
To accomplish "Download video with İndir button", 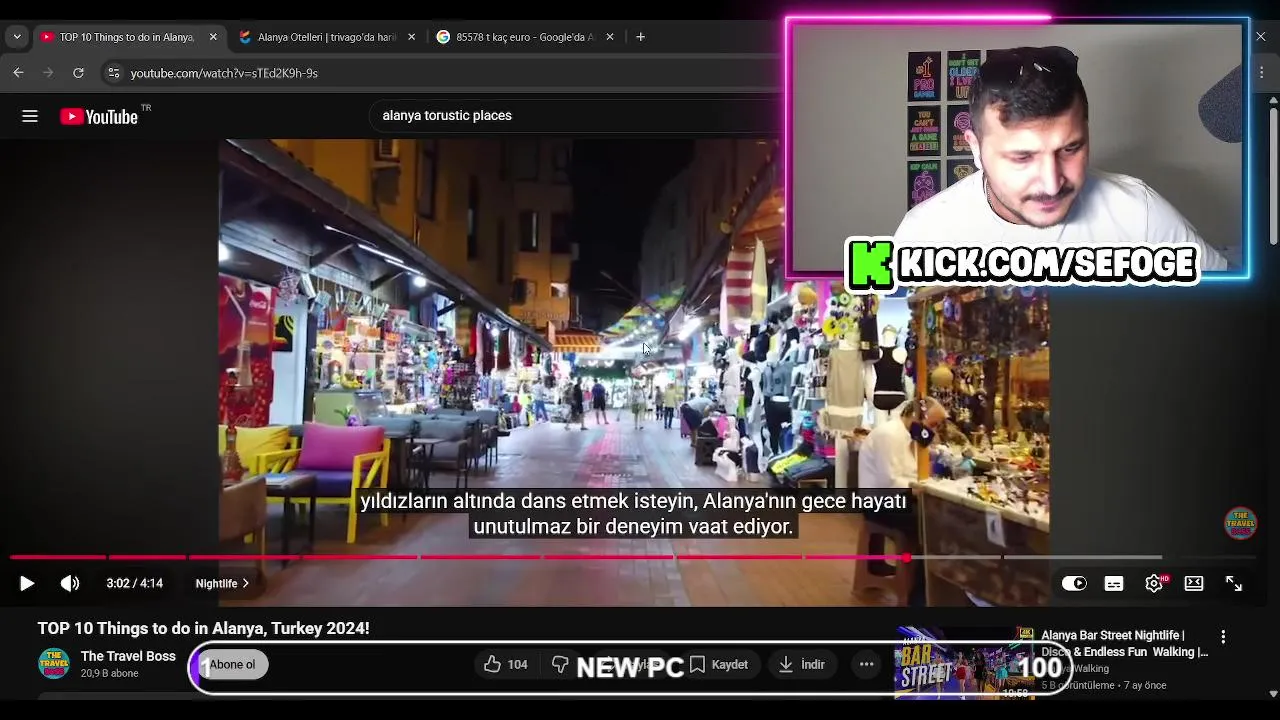I will click(801, 665).
